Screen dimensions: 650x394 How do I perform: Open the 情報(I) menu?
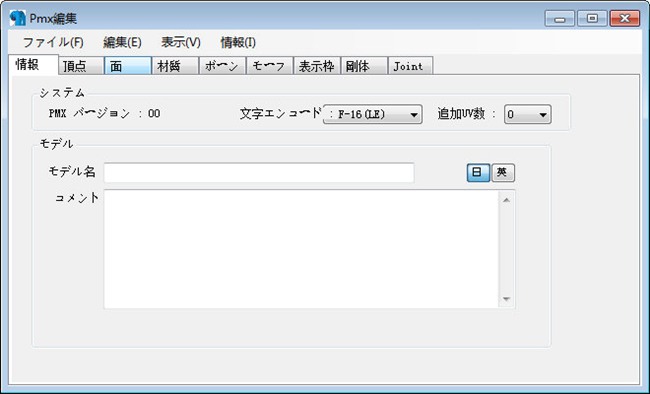tap(238, 42)
